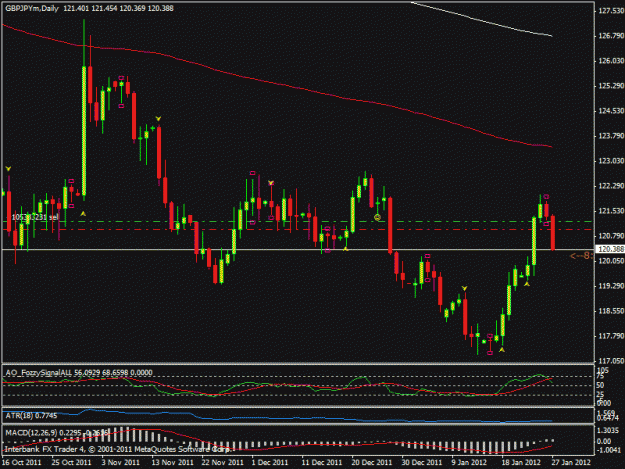Click the current price tag 120.388
625x469 pixels.
pyautogui.click(x=609, y=249)
